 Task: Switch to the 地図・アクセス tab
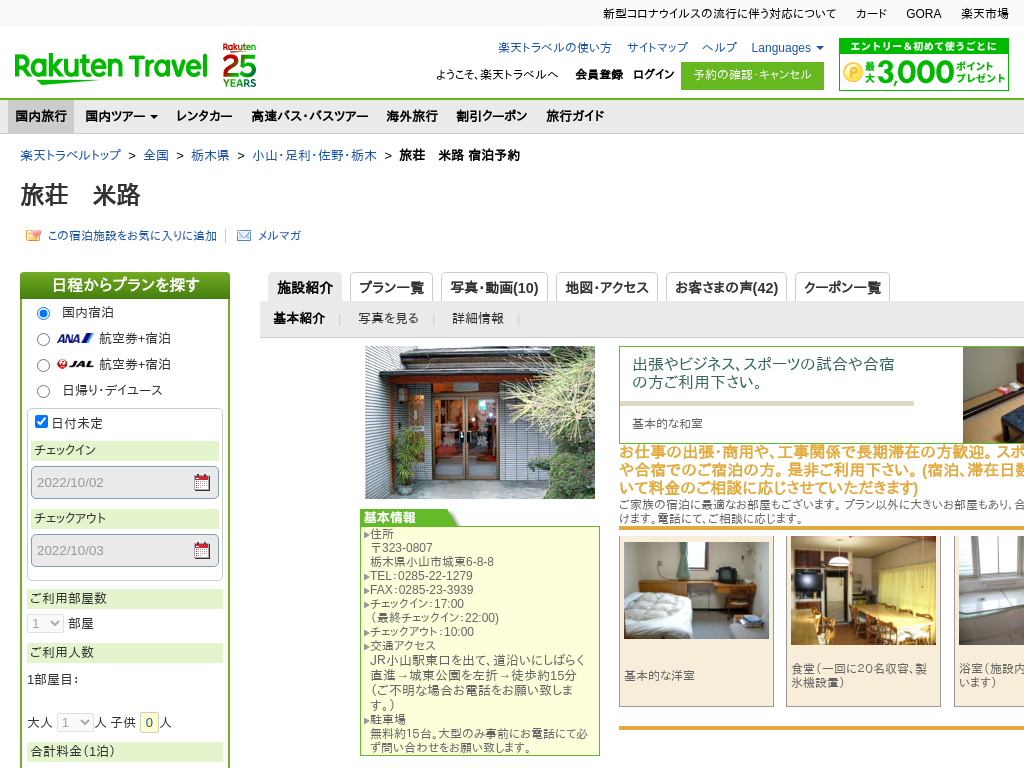tap(607, 287)
